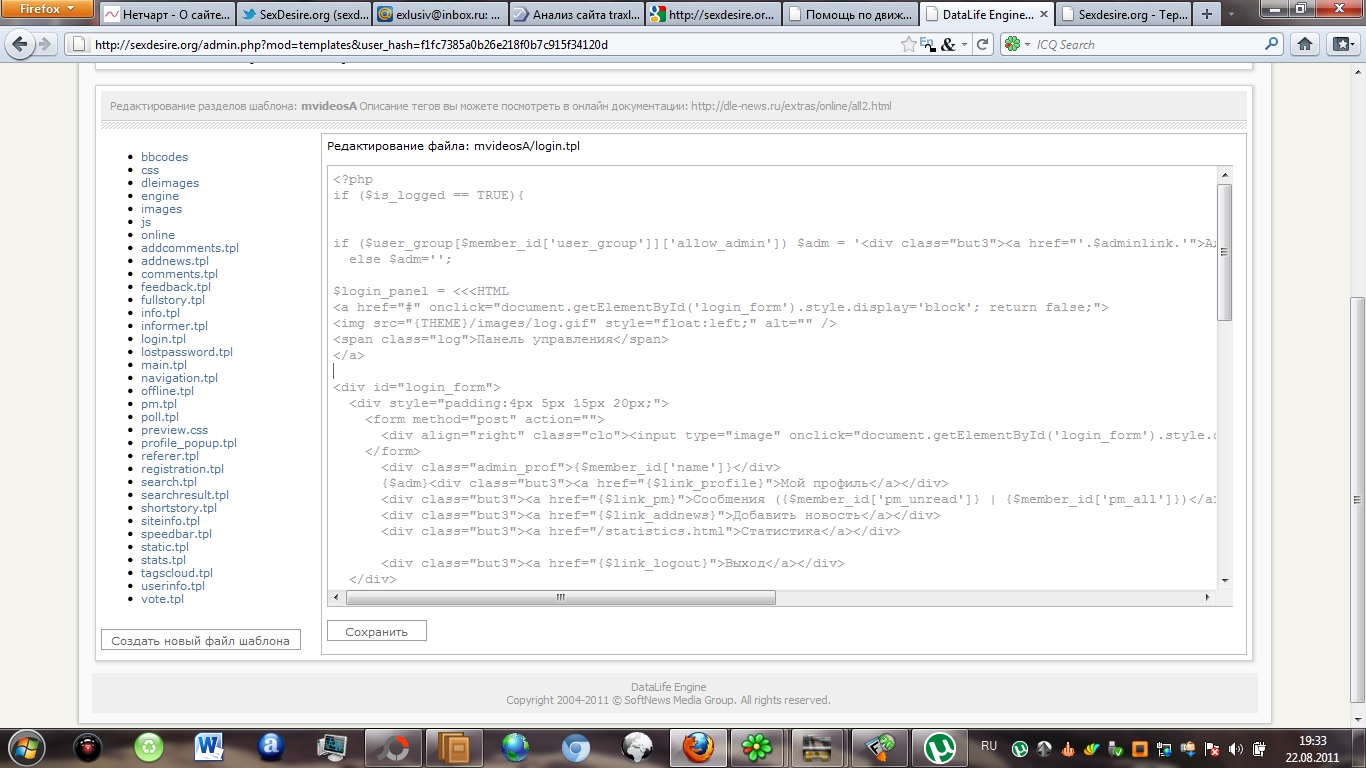Open the bookmarks menu button

(x=1341, y=44)
